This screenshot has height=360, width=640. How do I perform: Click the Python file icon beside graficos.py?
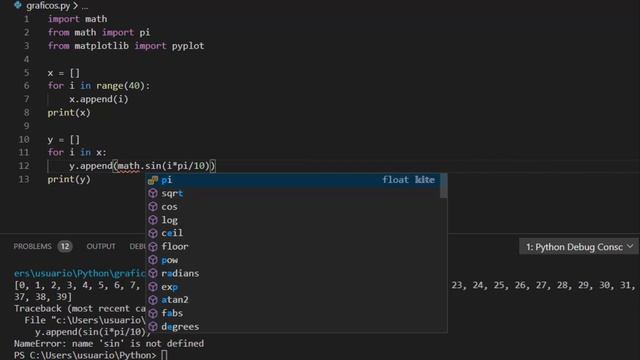pos(18,5)
